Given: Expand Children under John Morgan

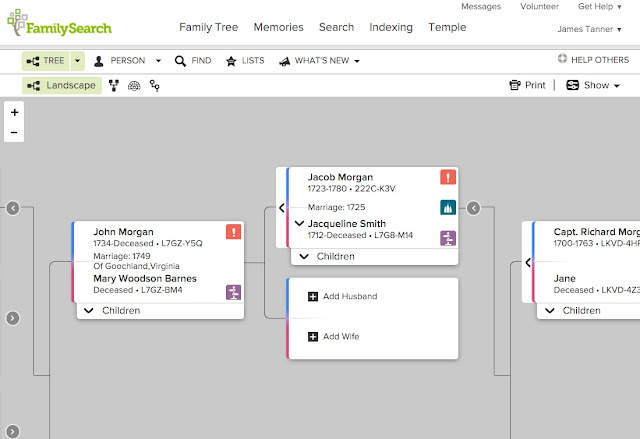Looking at the screenshot, I should [x=111, y=311].
